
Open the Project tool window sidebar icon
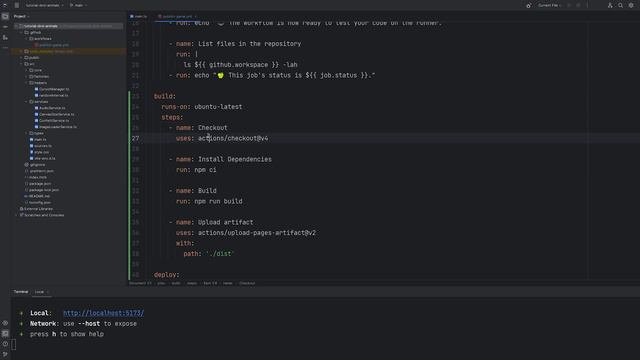click(5, 16)
